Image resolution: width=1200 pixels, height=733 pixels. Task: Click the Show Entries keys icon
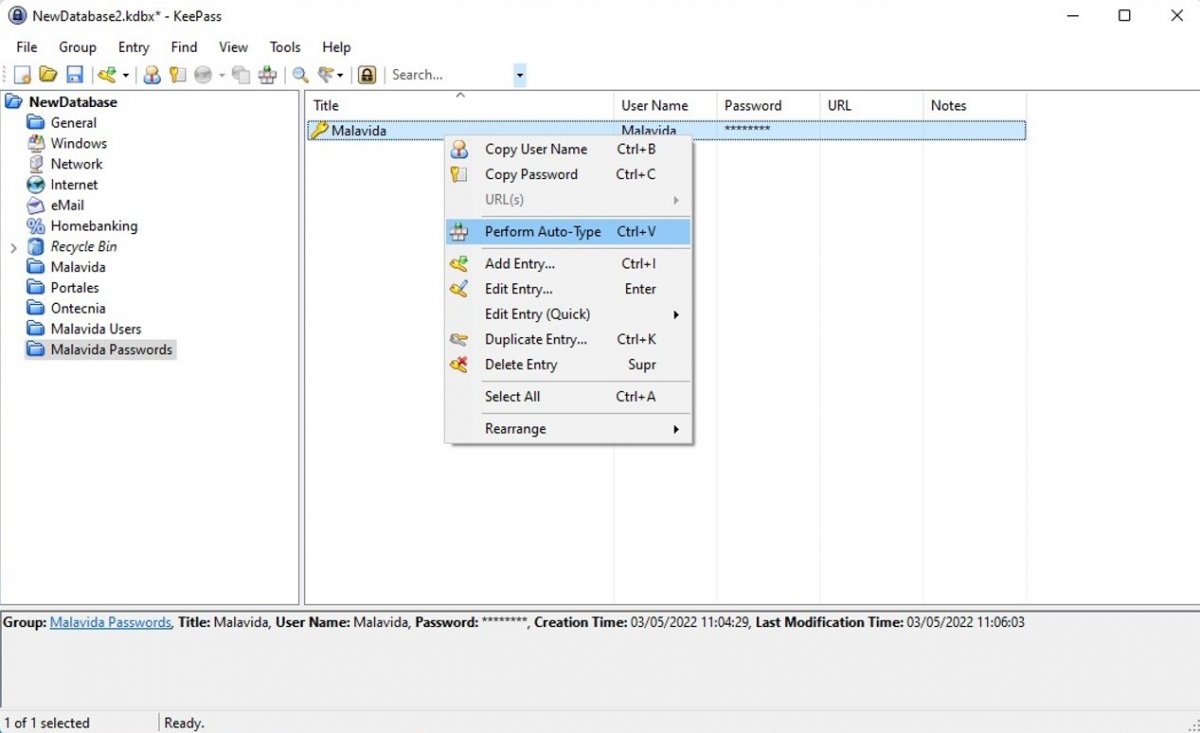click(x=325, y=75)
